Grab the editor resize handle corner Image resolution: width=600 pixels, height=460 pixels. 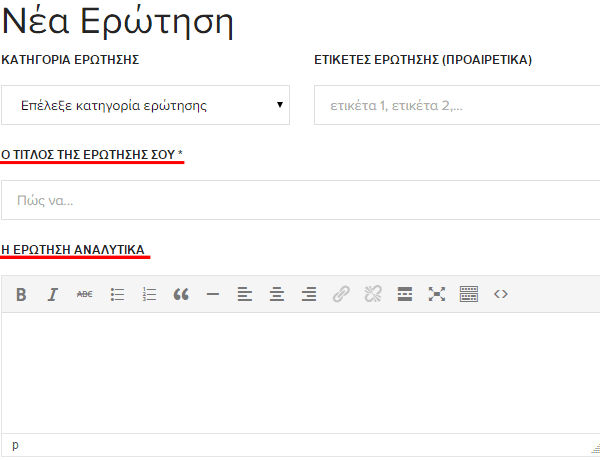(x=596, y=448)
